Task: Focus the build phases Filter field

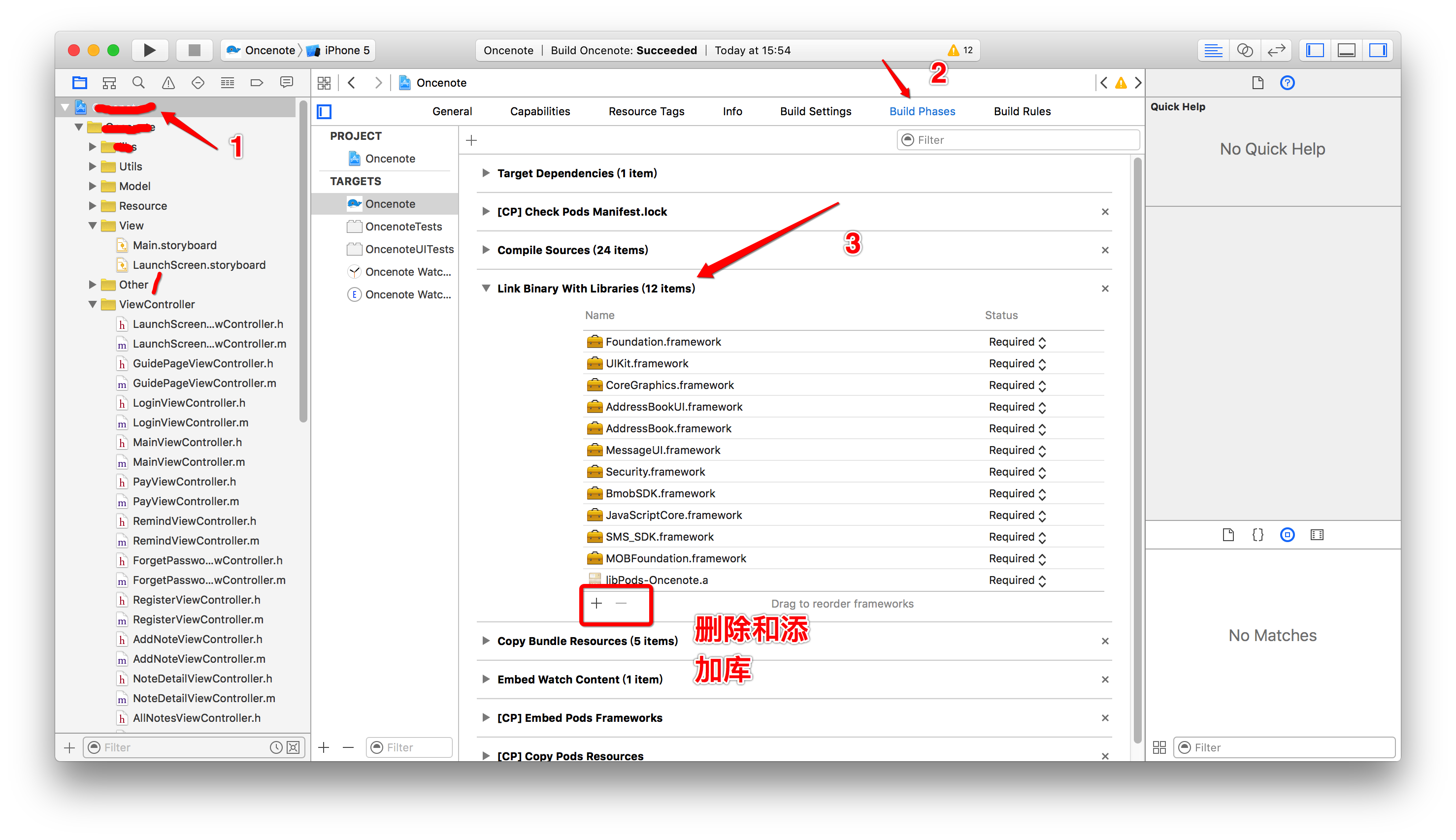Action: click(1018, 140)
